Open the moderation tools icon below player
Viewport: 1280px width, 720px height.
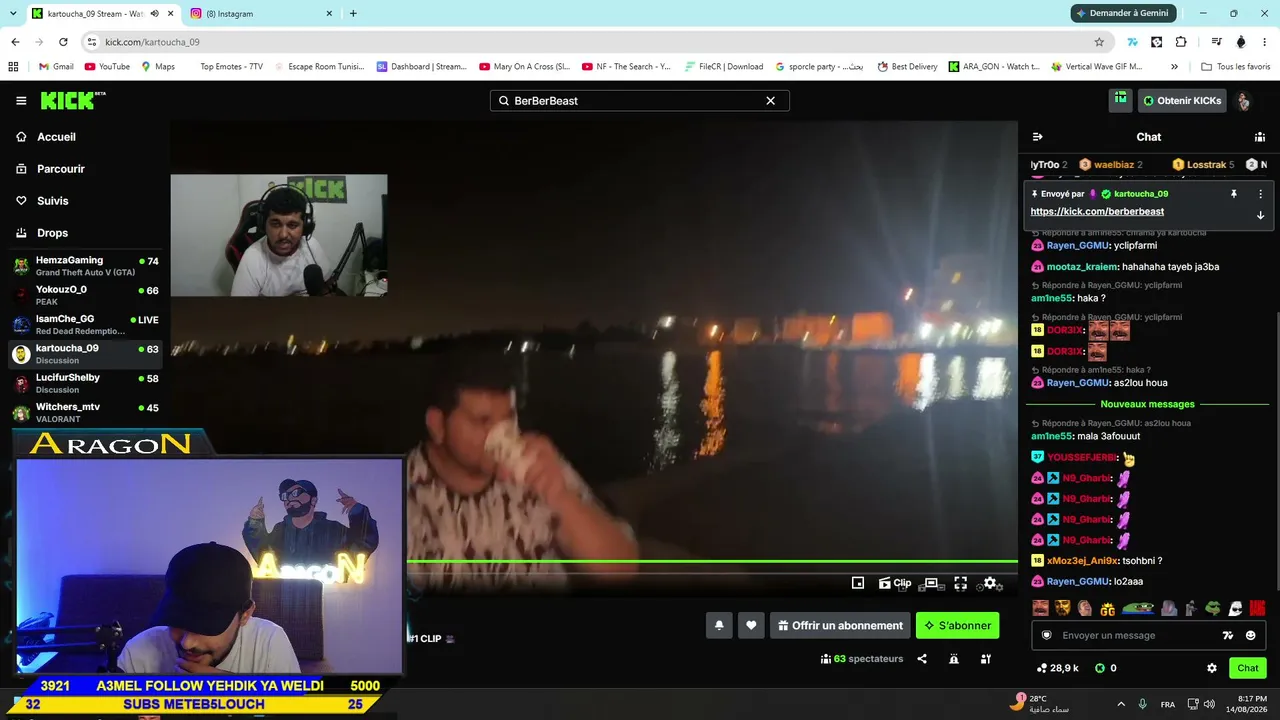[986, 659]
